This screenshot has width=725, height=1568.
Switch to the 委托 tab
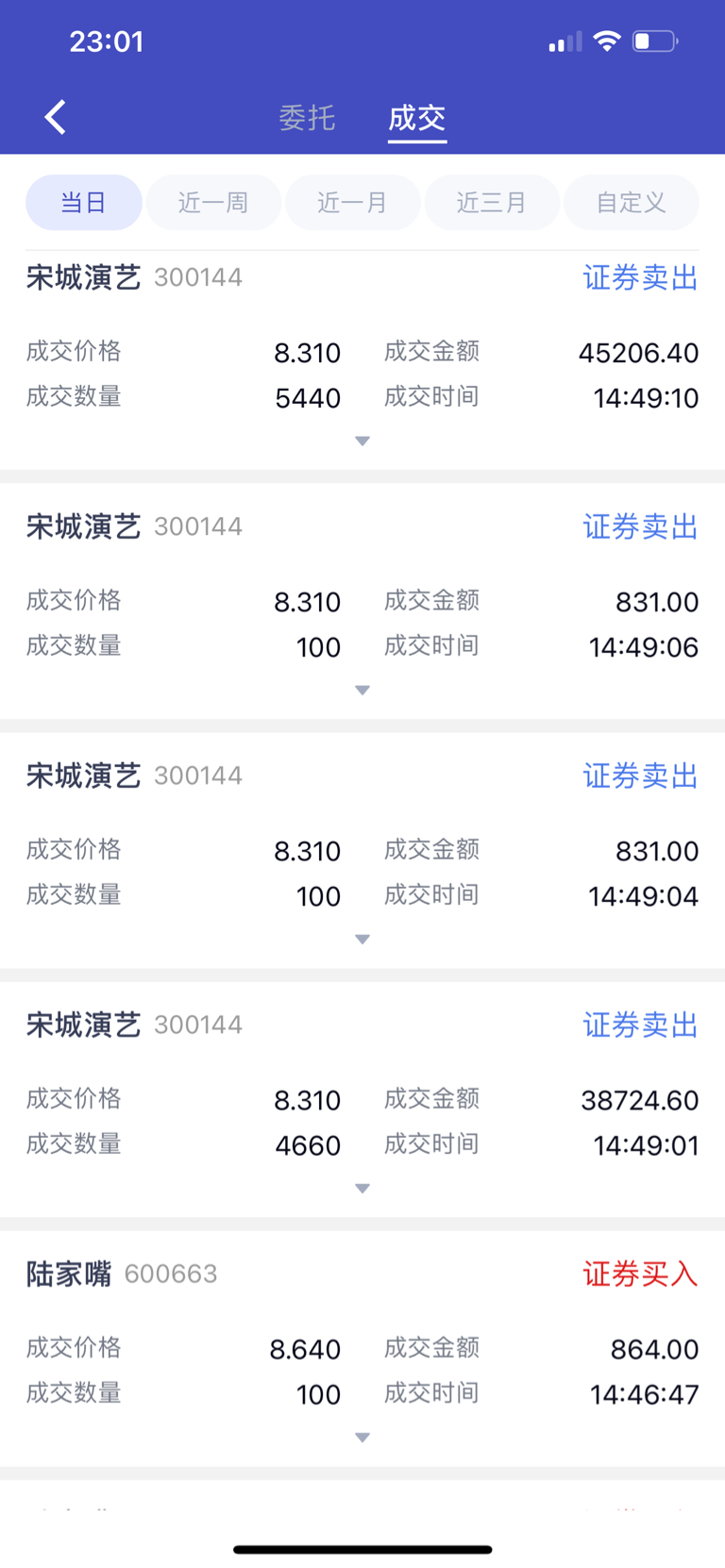[x=307, y=118]
